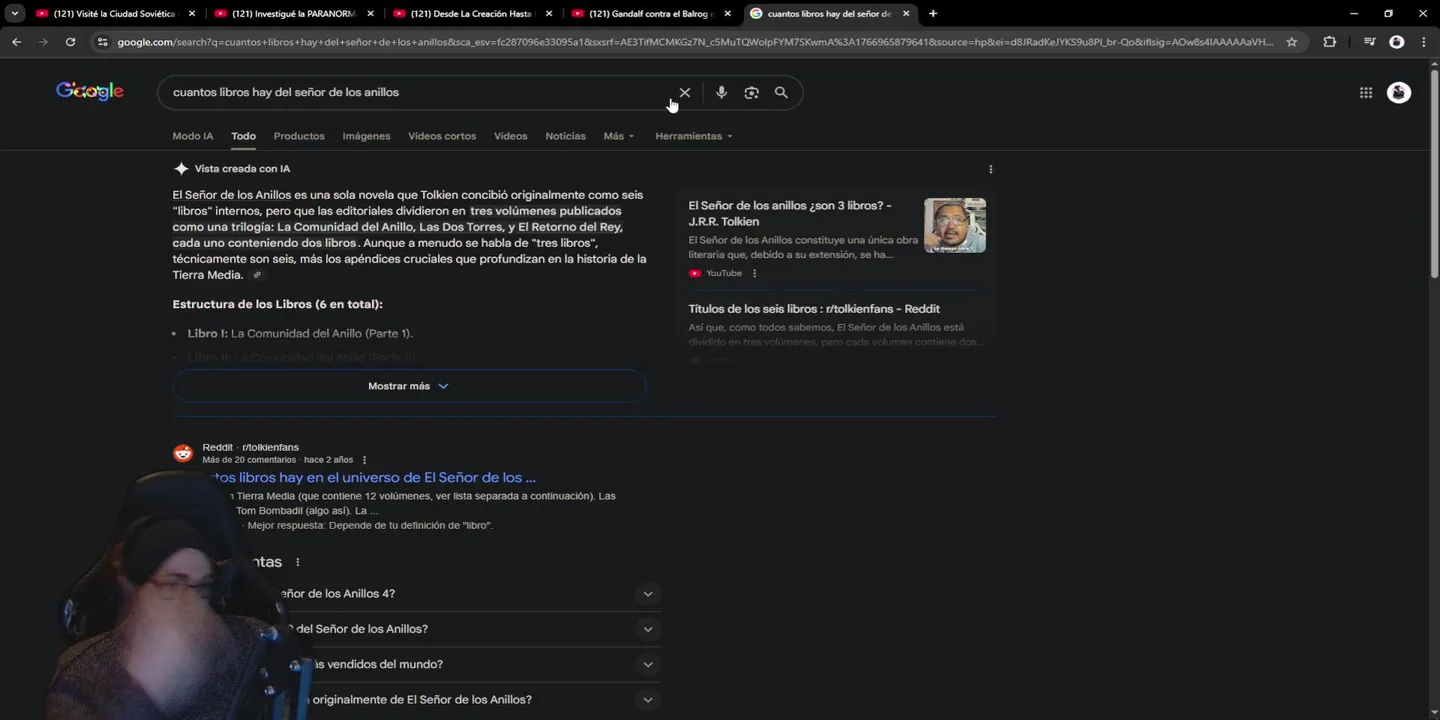Open the Google apps grid
This screenshot has width=1440, height=720.
point(1366,92)
